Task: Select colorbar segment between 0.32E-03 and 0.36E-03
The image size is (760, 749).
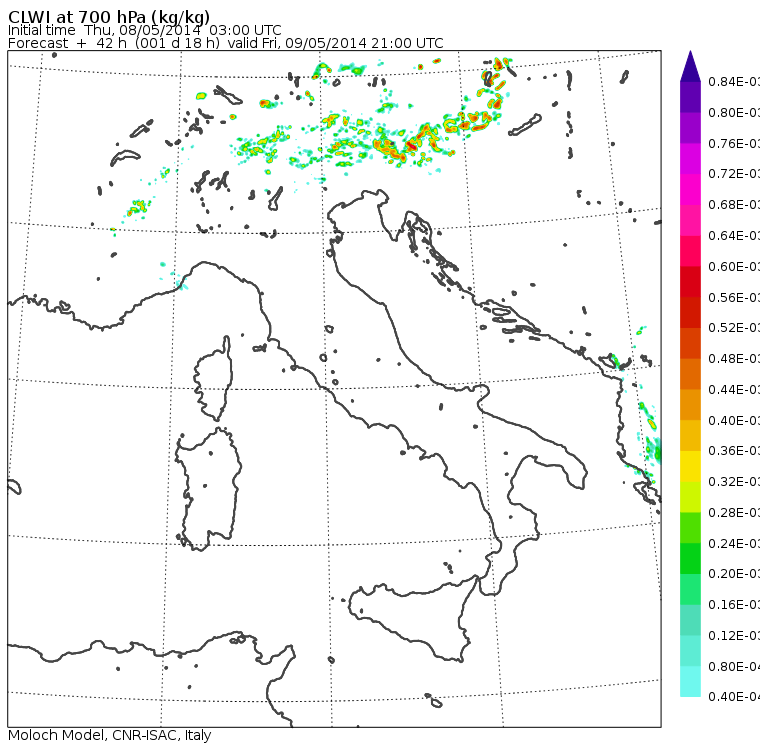Action: tap(690, 466)
